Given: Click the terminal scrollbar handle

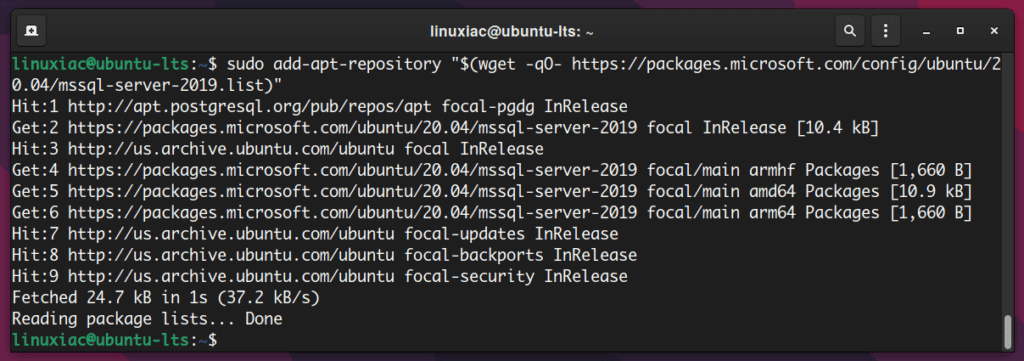Looking at the screenshot, I should tap(1008, 332).
